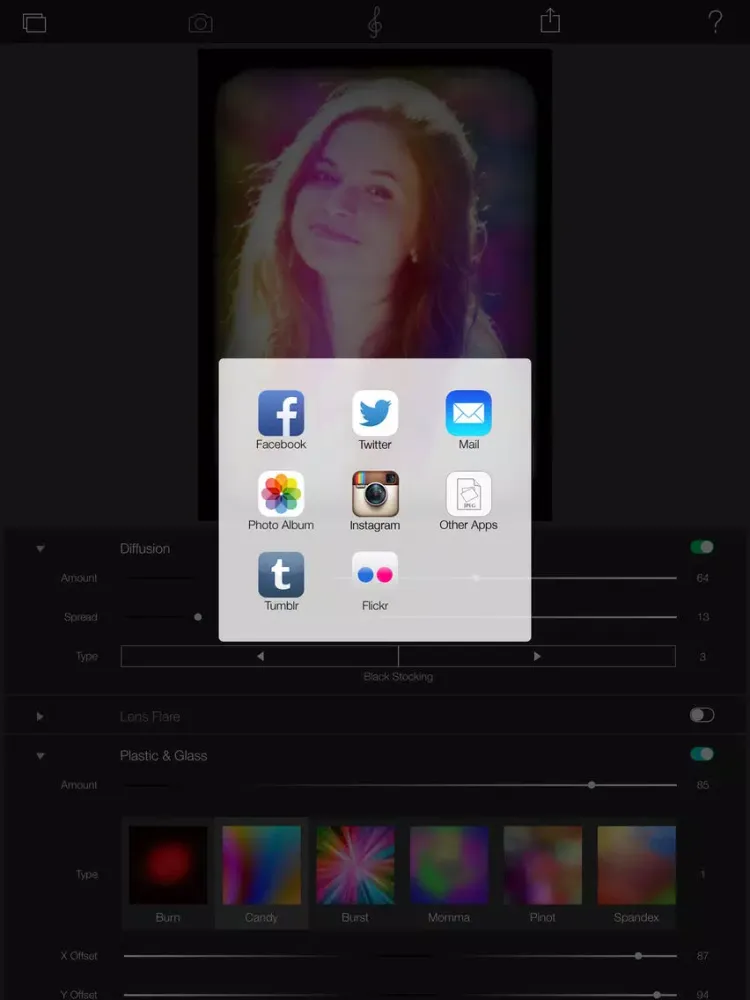Disable the Diffusion effect switch
750x1000 pixels.
[702, 547]
